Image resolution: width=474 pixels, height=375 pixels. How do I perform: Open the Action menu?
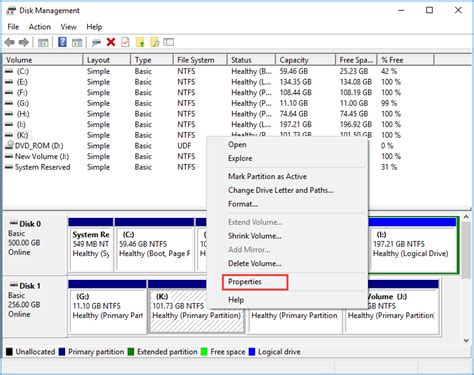click(x=40, y=27)
